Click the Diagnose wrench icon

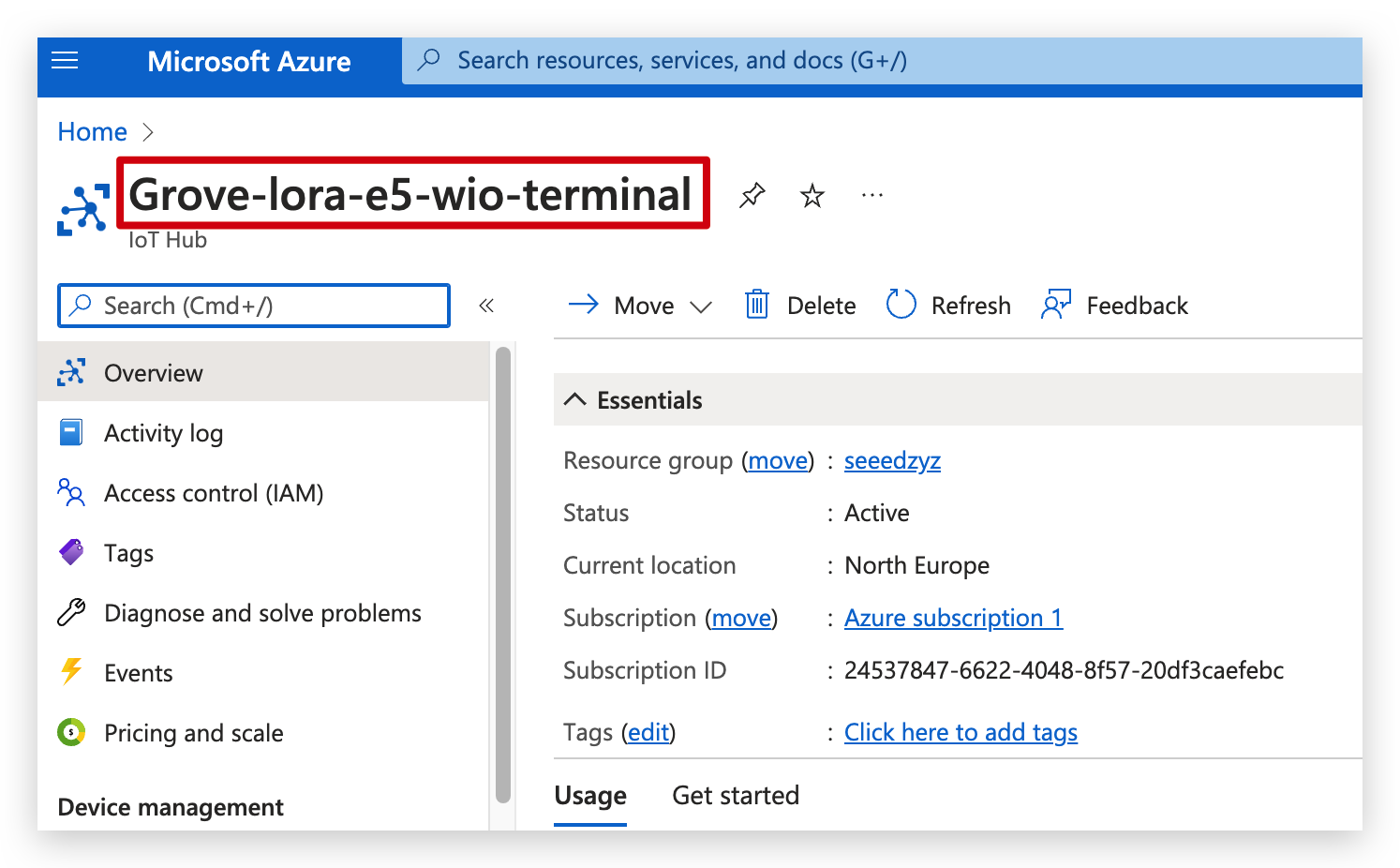point(71,612)
